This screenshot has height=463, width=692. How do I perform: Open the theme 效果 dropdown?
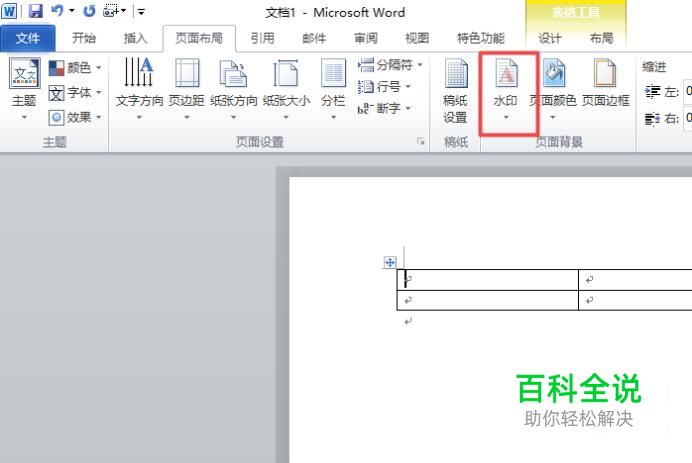75,117
